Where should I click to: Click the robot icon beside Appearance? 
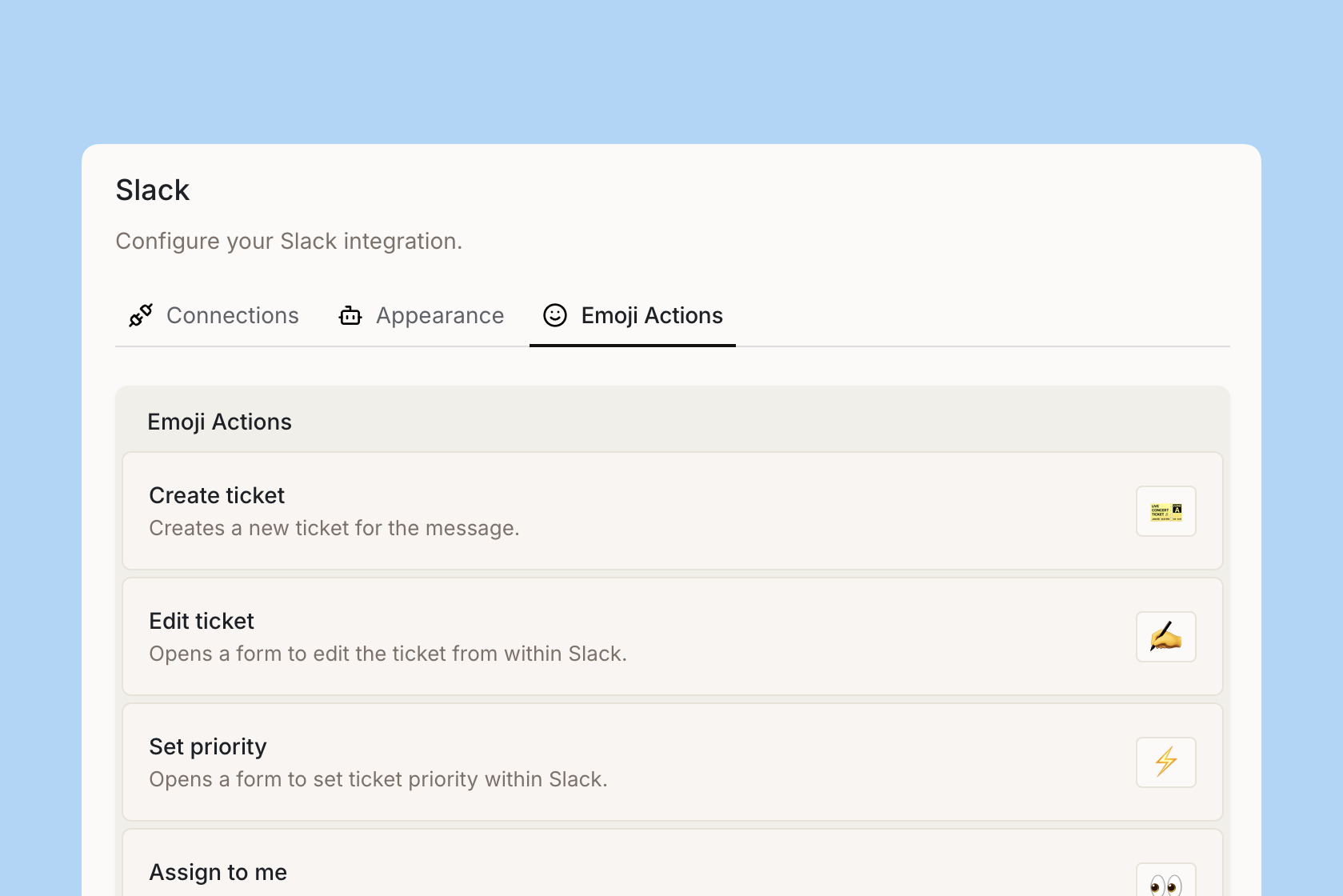[350, 316]
